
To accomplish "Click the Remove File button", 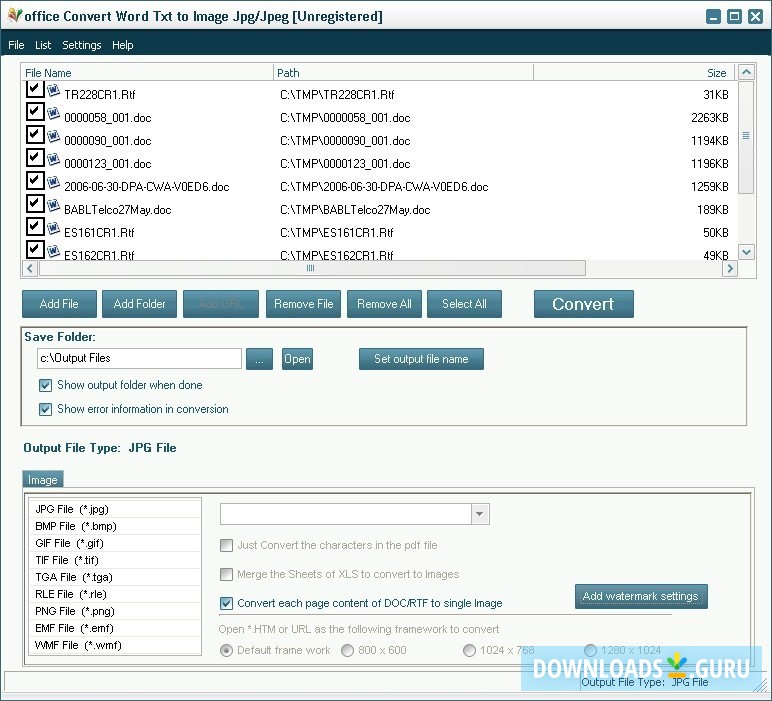I will tap(303, 304).
